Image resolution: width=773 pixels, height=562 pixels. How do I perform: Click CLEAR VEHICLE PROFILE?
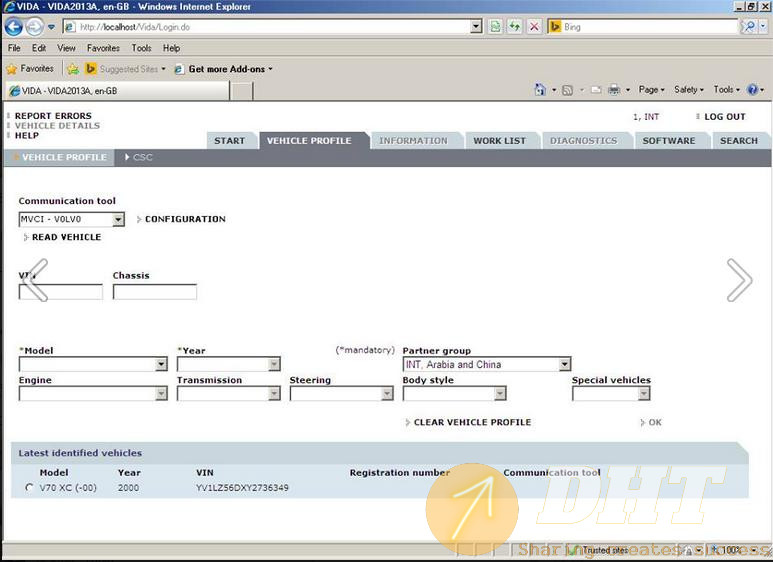coord(472,422)
